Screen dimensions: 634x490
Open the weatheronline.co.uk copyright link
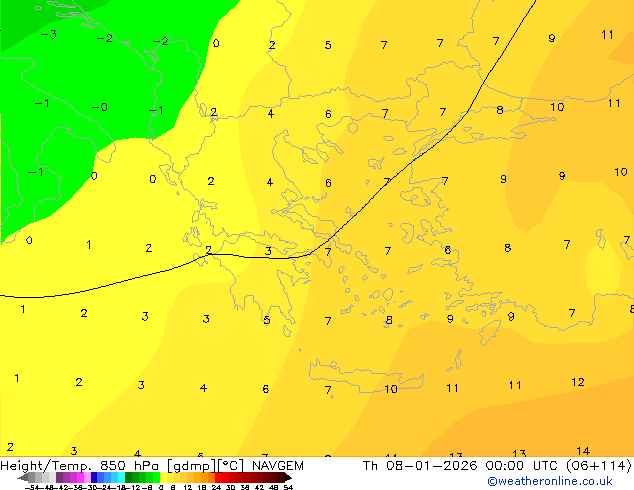[550, 481]
